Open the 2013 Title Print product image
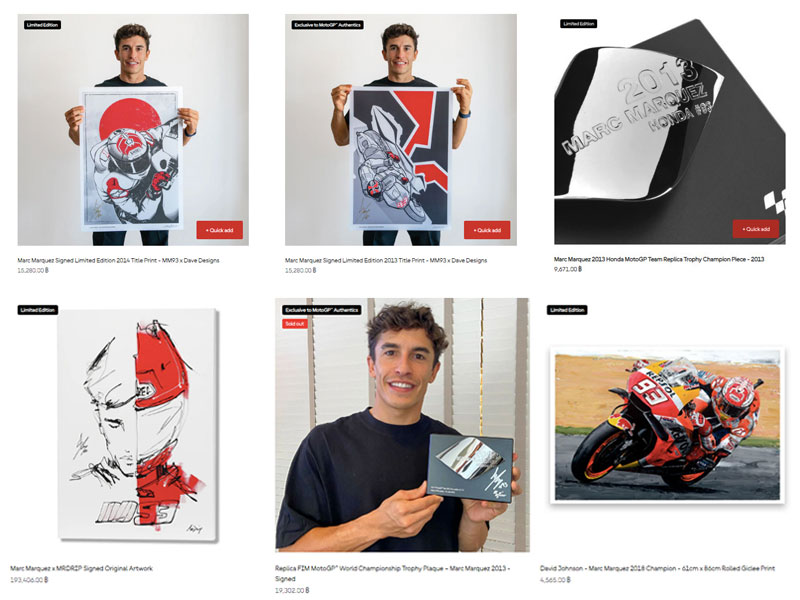This screenshot has width=800, height=600. [x=401, y=130]
